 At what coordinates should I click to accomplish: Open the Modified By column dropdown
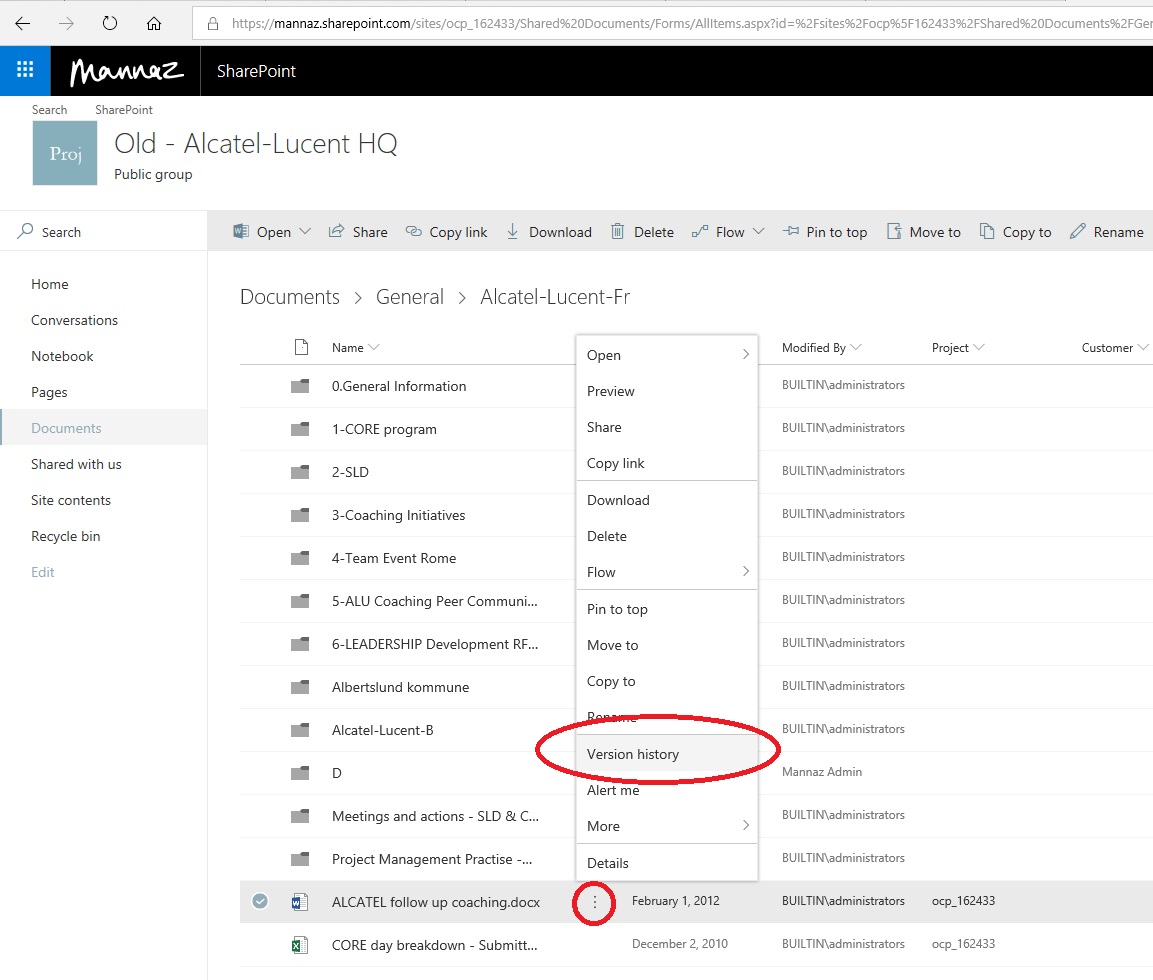click(x=855, y=347)
